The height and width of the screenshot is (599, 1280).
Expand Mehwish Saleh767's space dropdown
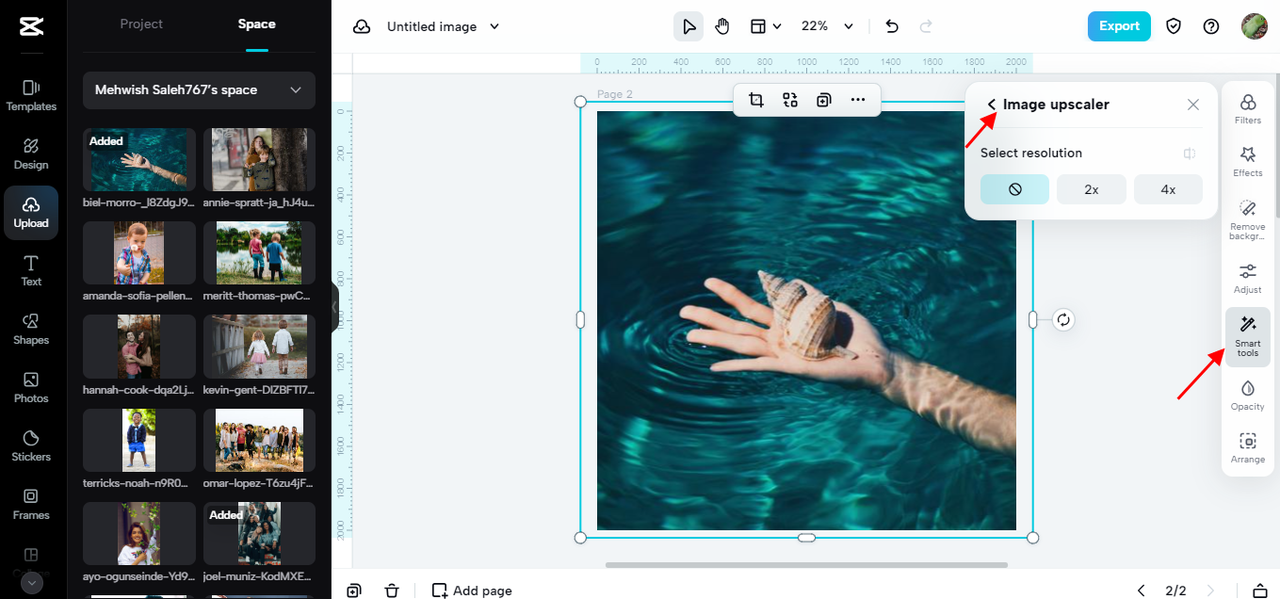[x=199, y=90]
